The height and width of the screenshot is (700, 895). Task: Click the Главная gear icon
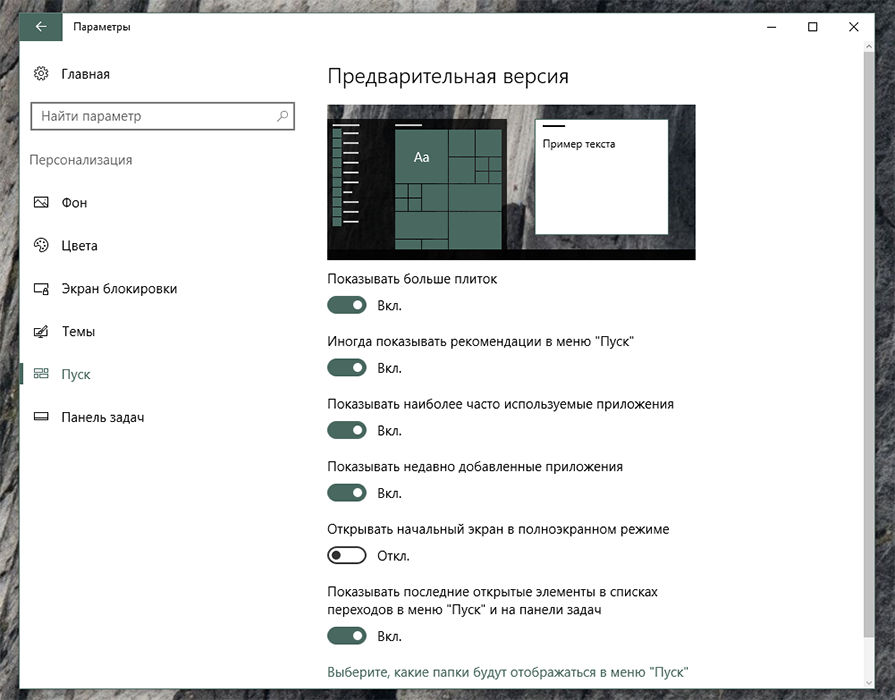coord(41,74)
